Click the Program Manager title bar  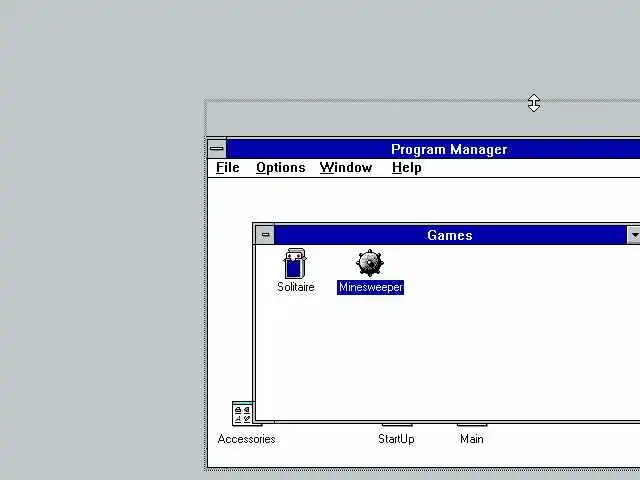pos(433,149)
